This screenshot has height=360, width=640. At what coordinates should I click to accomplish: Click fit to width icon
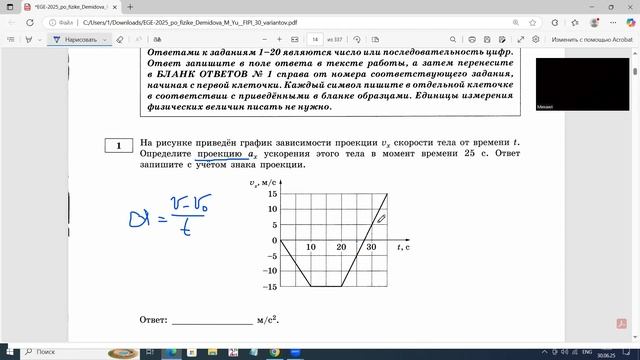(x=295, y=40)
